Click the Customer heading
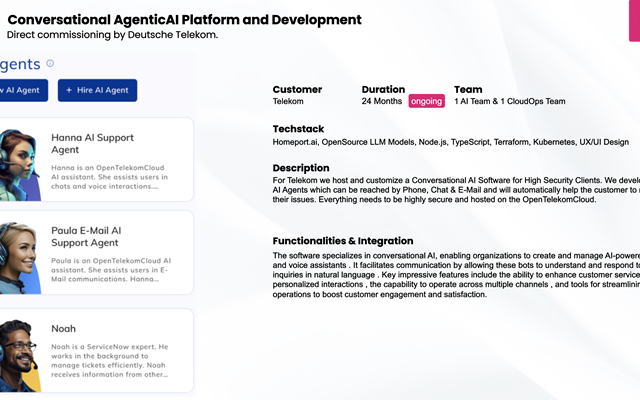Screen dimensions: 640x400 coord(297,89)
